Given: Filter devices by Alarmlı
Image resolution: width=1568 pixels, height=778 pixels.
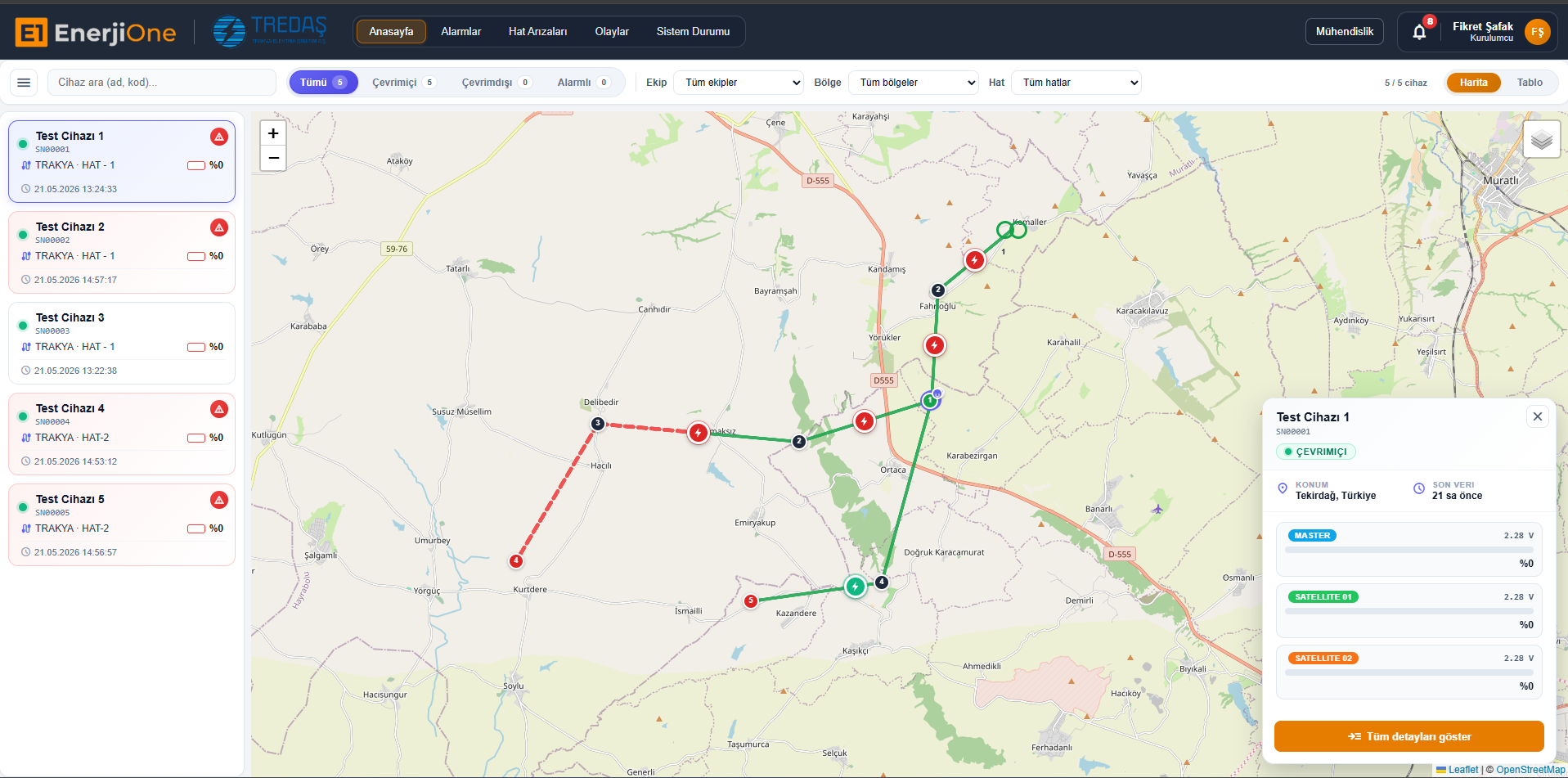Looking at the screenshot, I should point(583,83).
